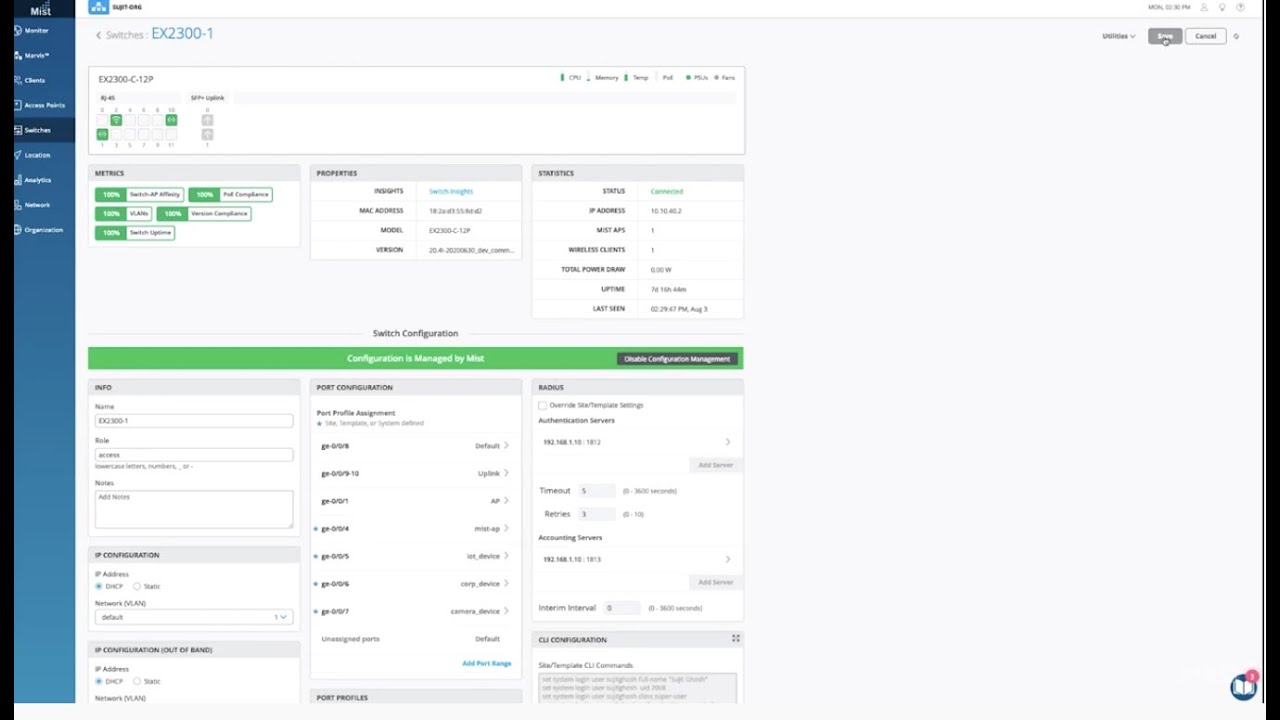1280x720 pixels.
Task: Select empty RJ-45 port 7
Action: (144, 134)
